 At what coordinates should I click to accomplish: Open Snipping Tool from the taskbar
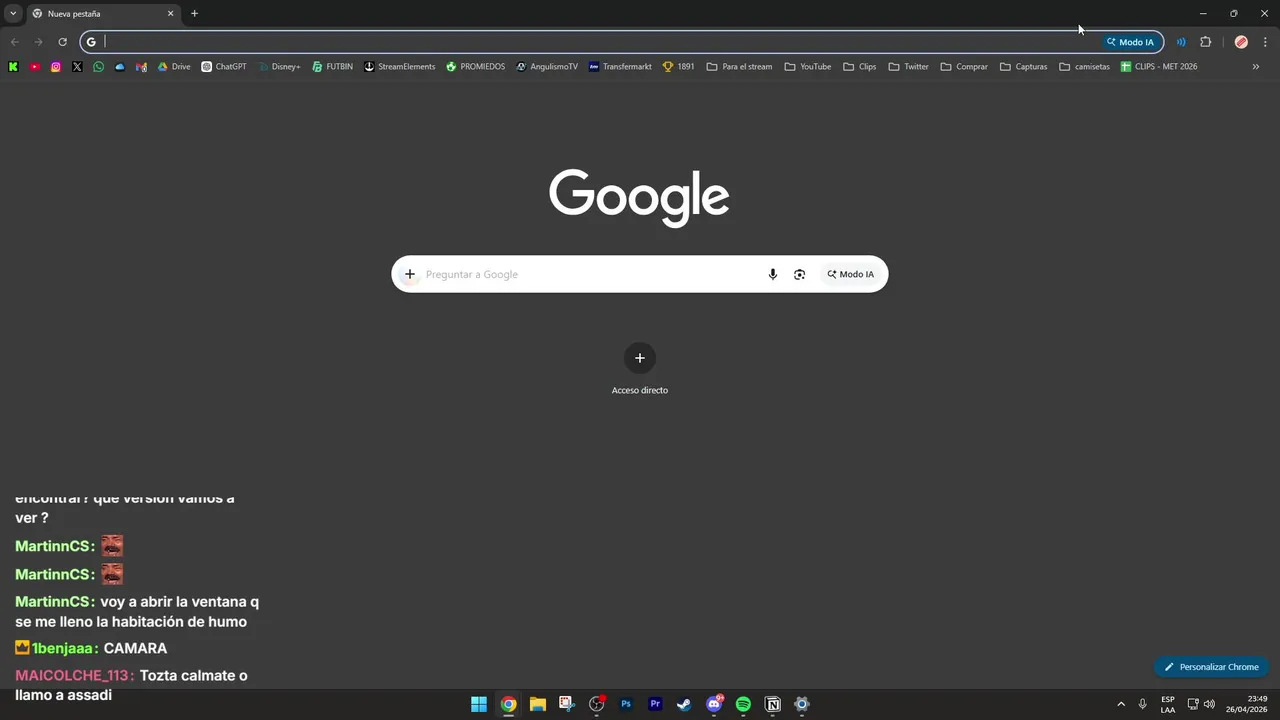tap(567, 704)
